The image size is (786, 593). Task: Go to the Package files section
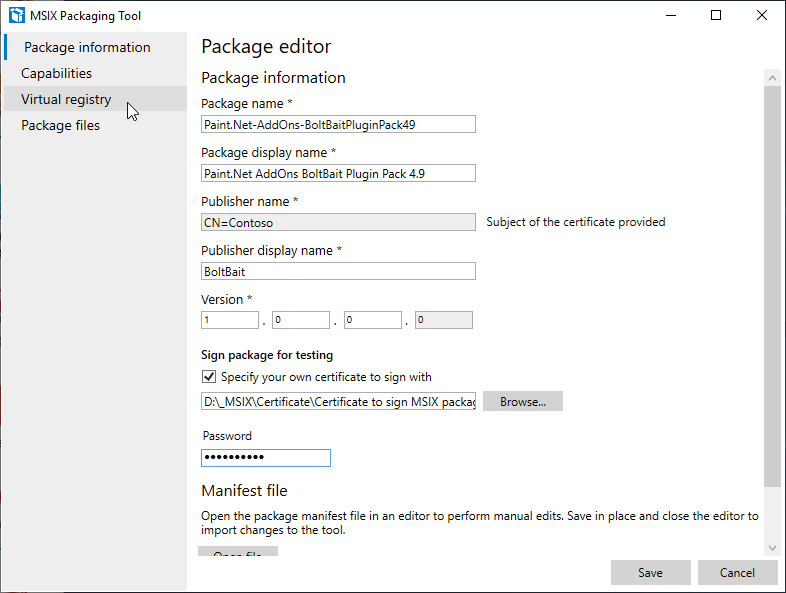pyautogui.click(x=60, y=125)
